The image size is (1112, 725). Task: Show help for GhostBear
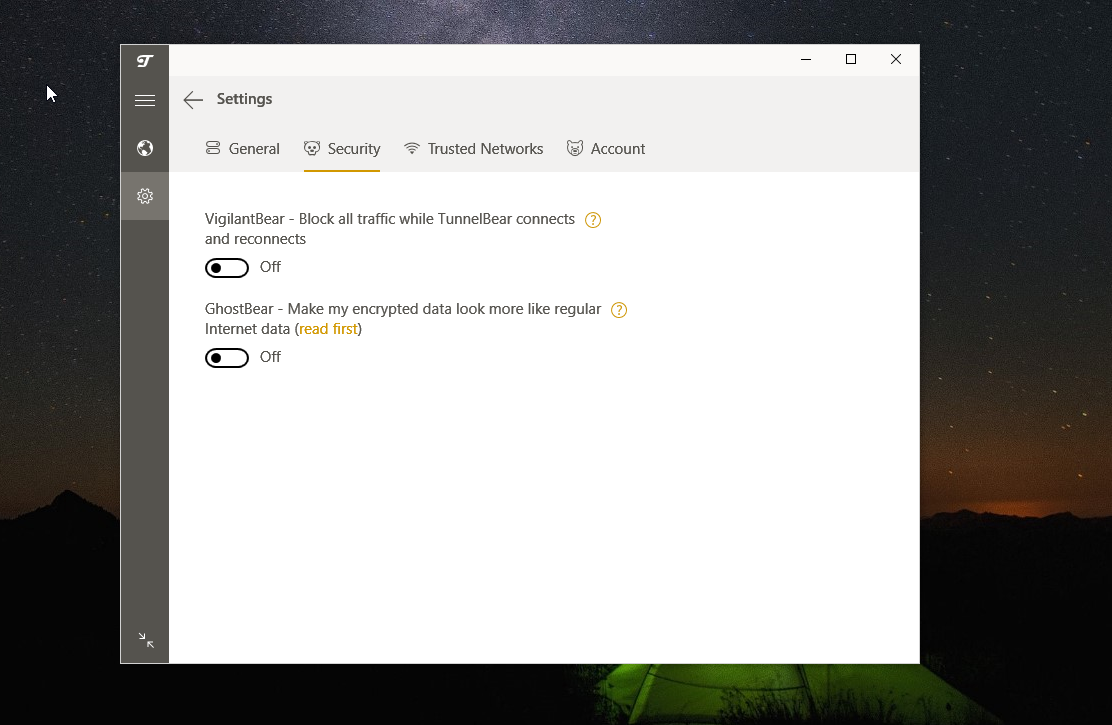[619, 310]
